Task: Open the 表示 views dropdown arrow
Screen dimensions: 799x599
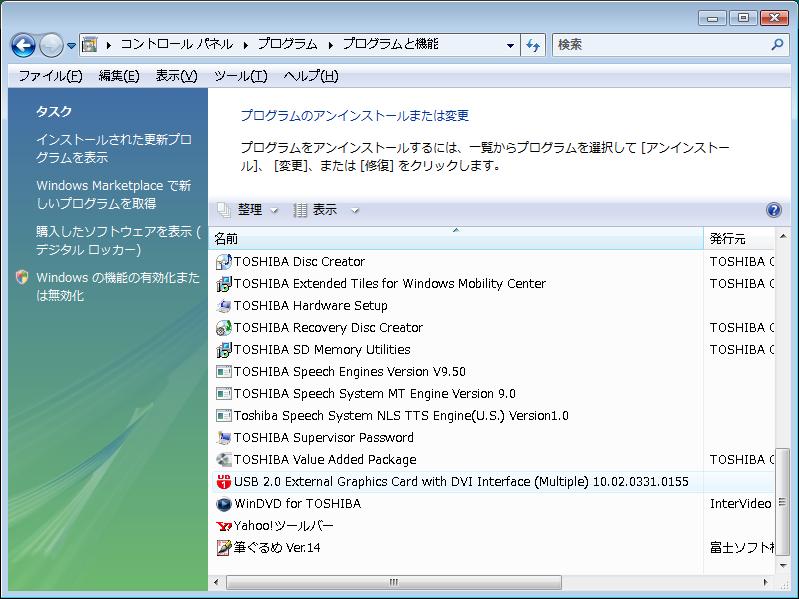Action: tap(355, 210)
